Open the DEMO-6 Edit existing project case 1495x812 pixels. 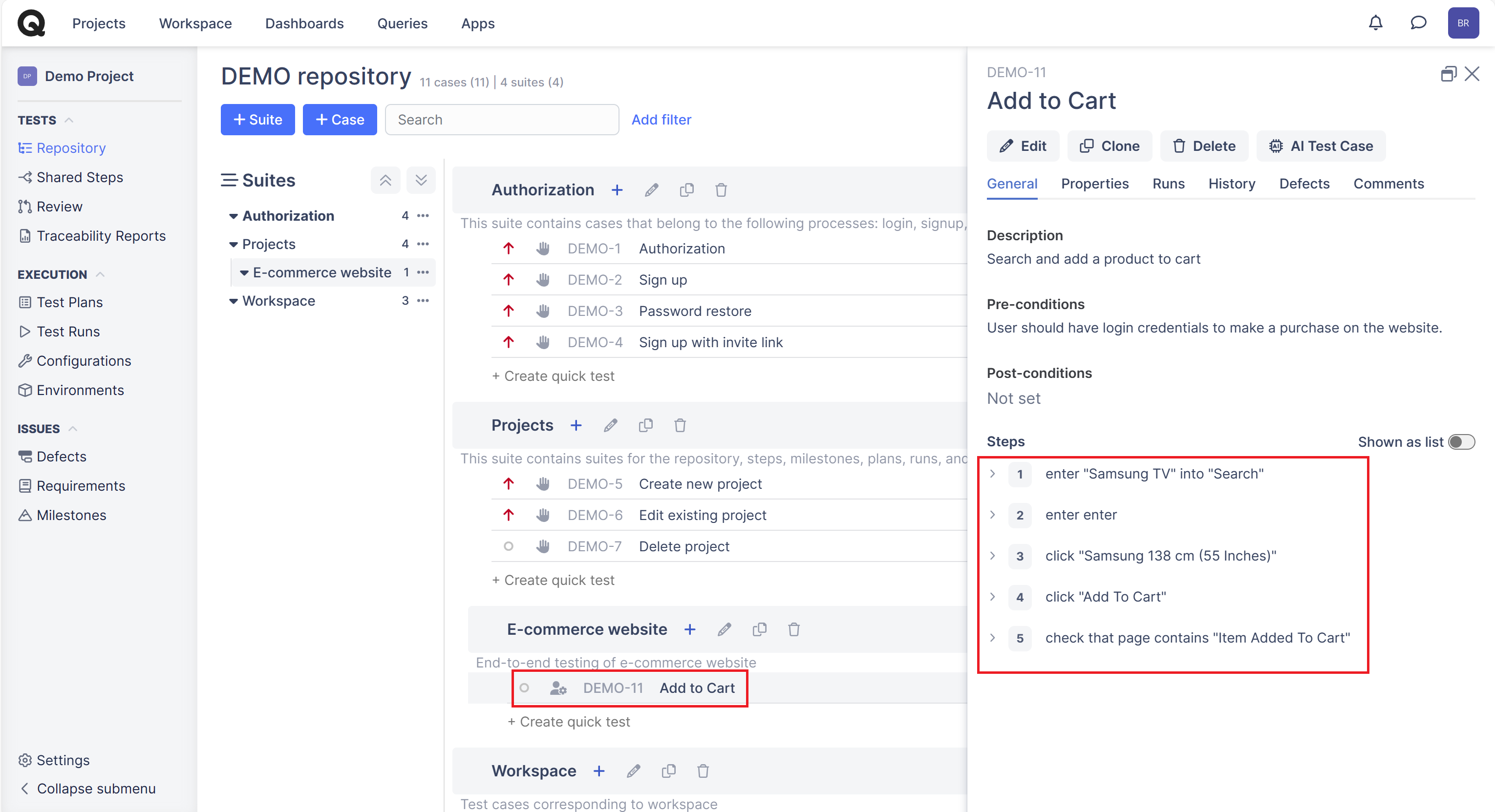pyautogui.click(x=702, y=515)
